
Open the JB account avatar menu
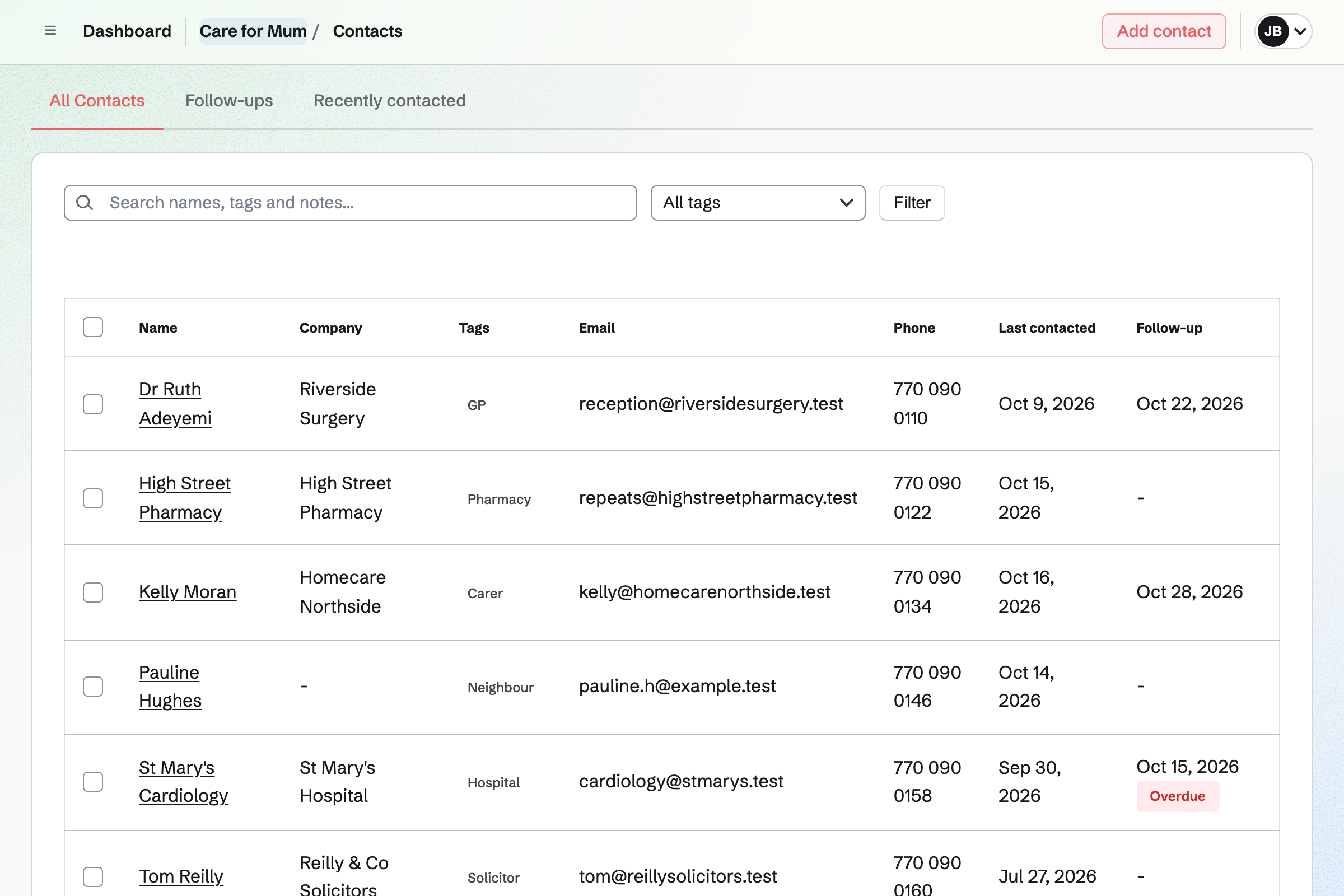coord(1283,31)
